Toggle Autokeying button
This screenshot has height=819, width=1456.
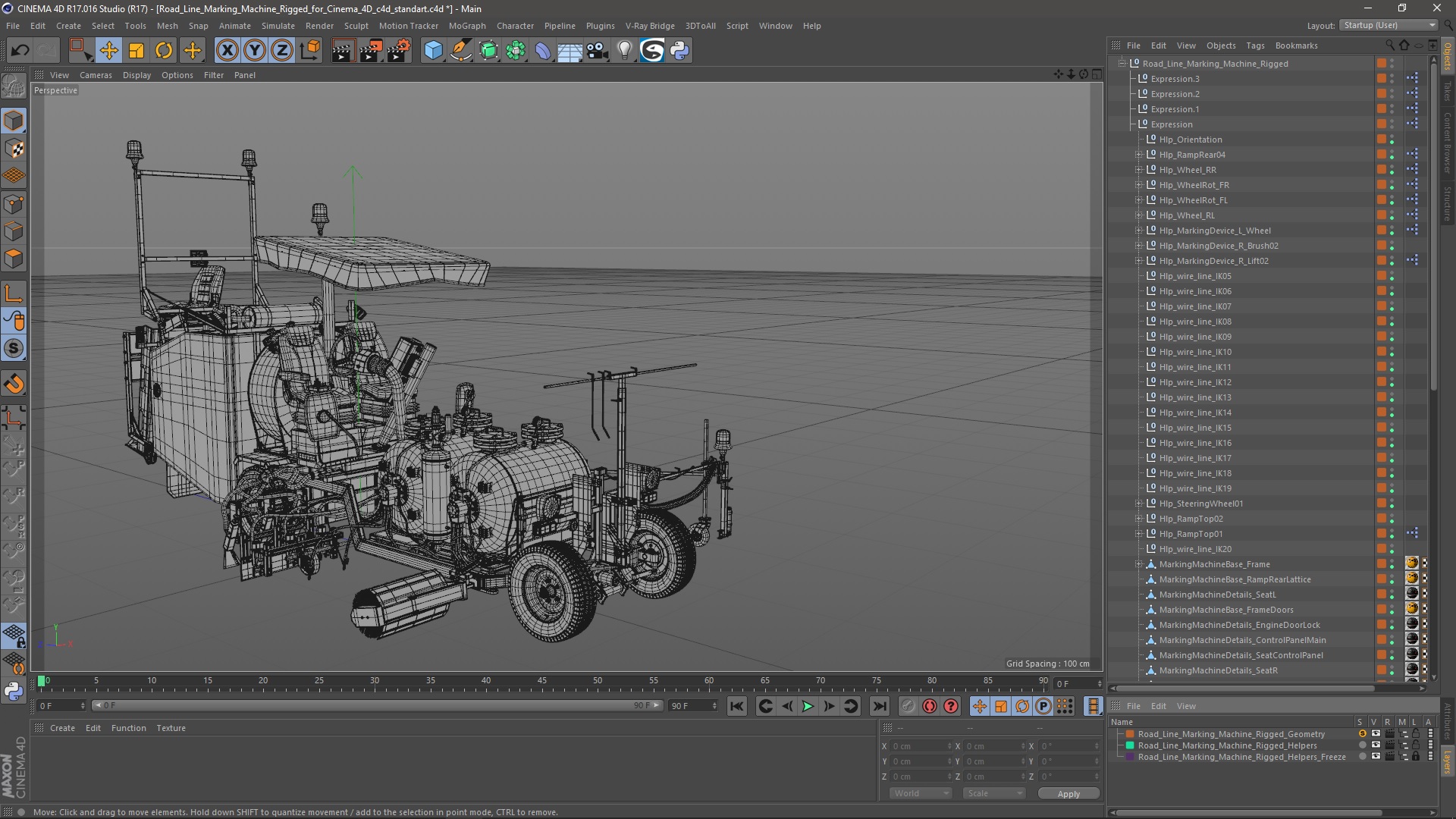[930, 707]
